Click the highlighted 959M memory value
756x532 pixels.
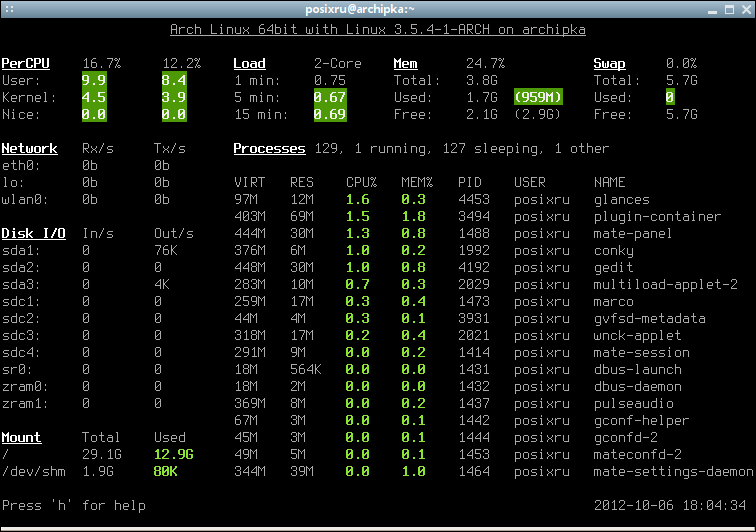[538, 97]
